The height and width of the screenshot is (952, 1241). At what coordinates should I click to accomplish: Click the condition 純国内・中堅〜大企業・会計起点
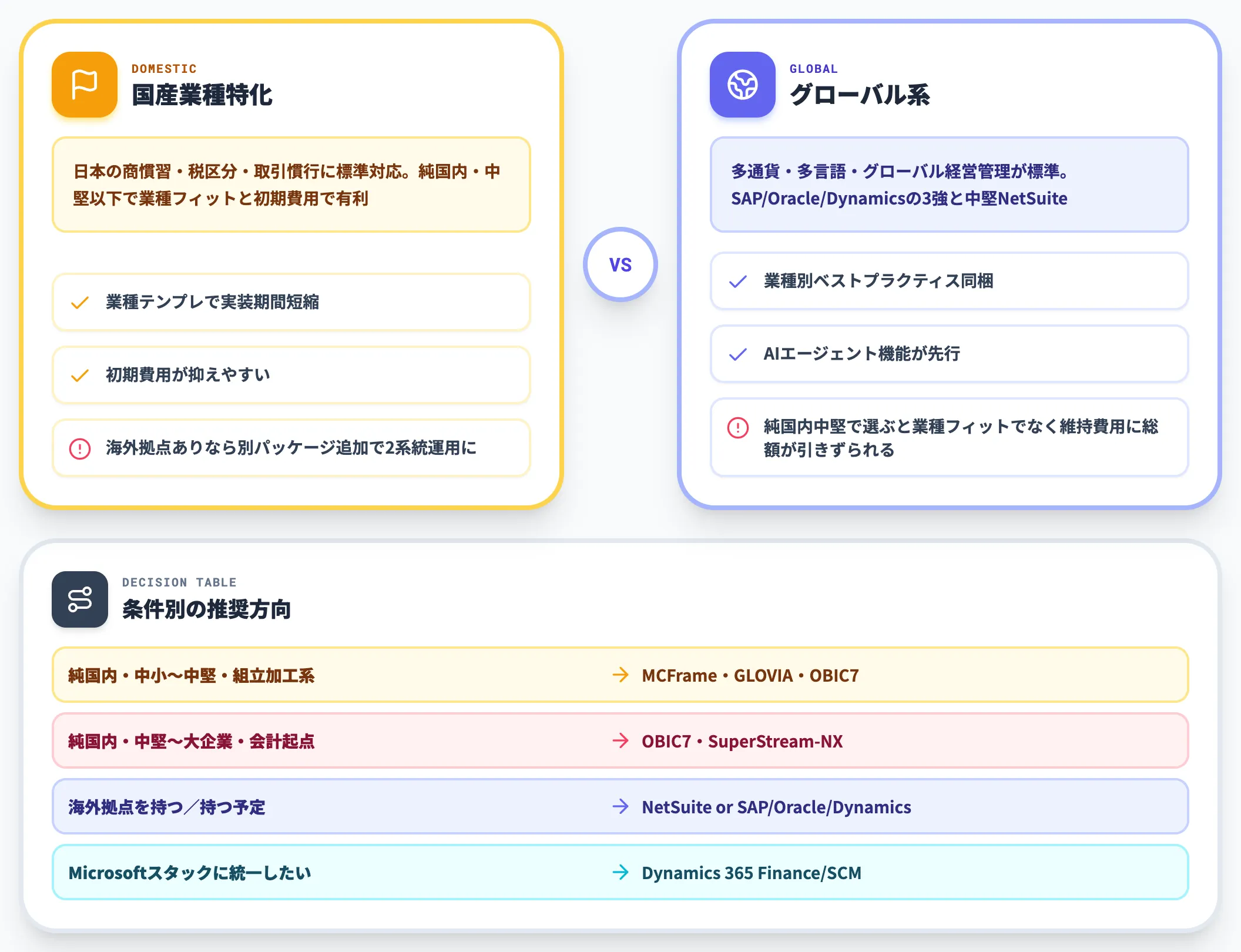click(x=192, y=741)
